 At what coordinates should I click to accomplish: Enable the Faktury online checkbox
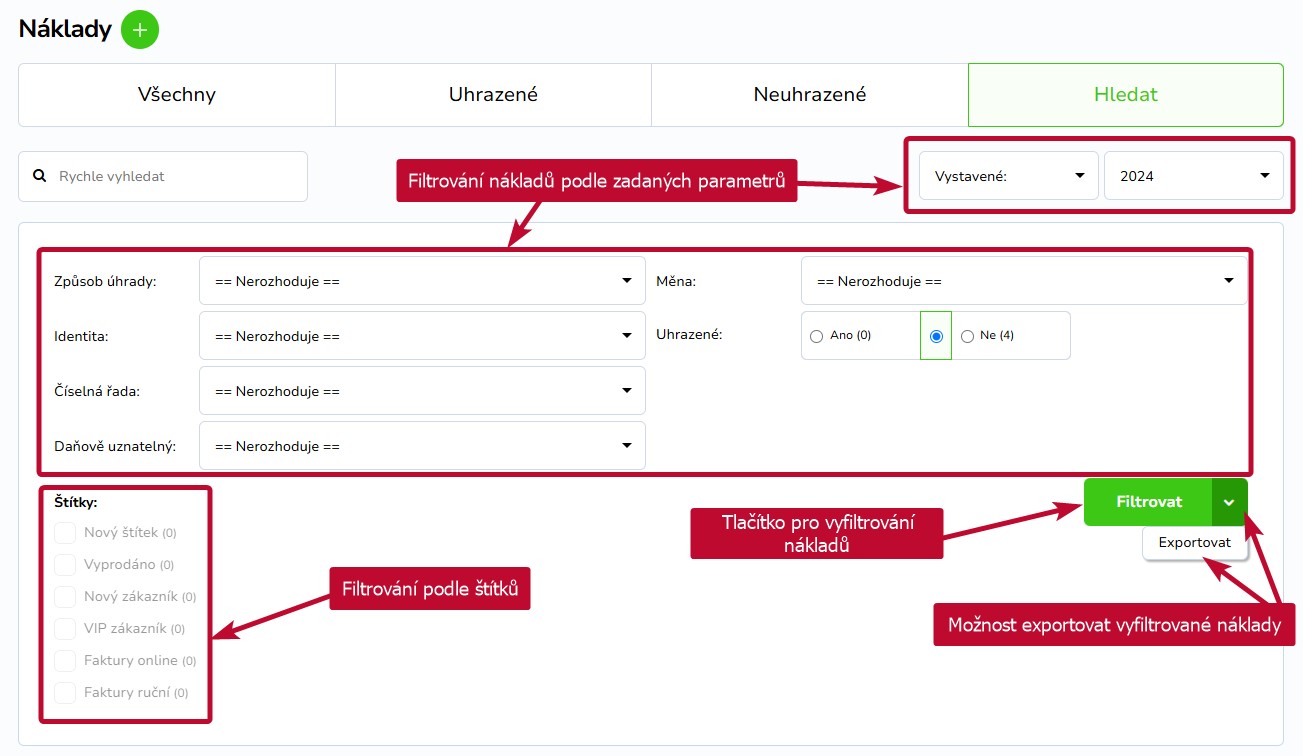pos(65,660)
